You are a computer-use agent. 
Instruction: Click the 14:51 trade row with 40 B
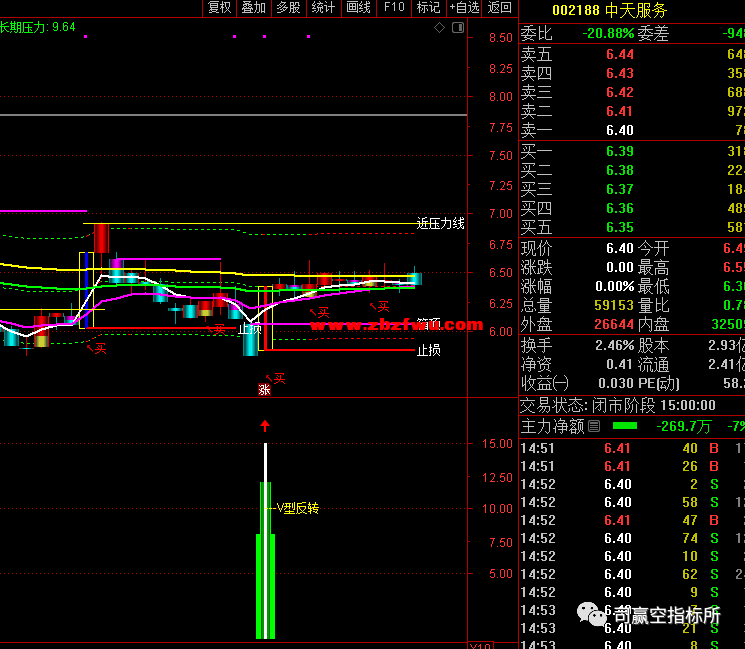tap(632, 448)
